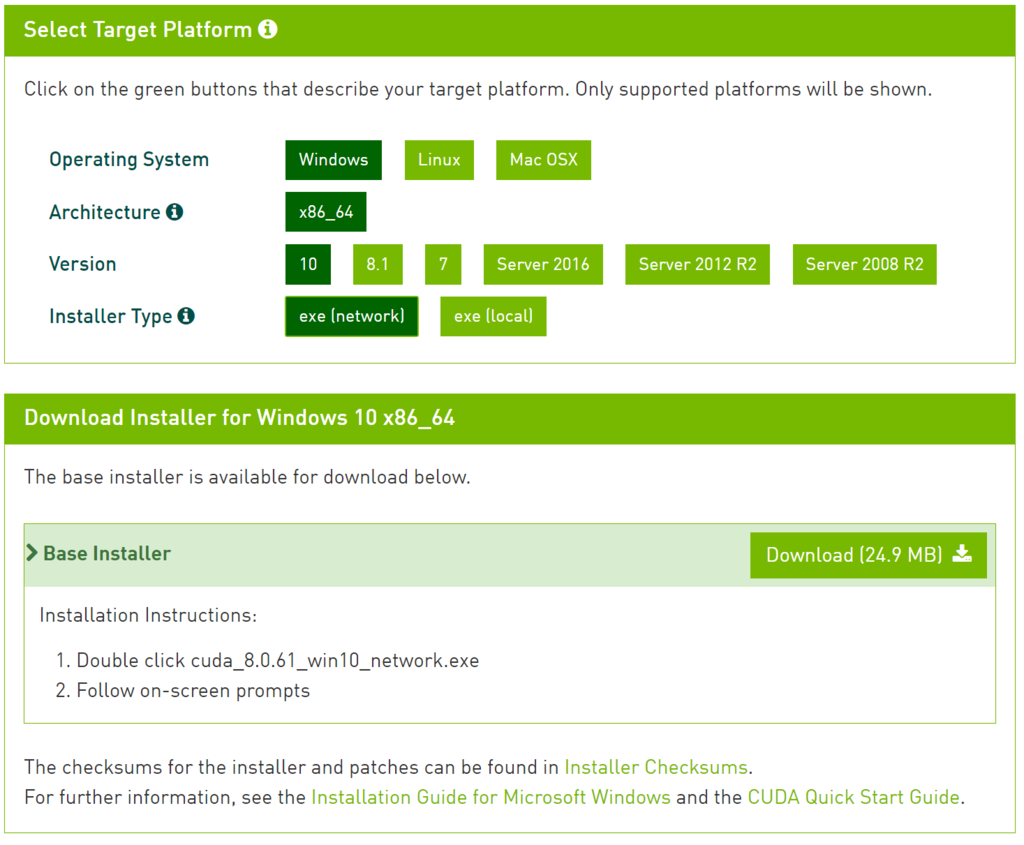This screenshot has height=845, width=1024.
Task: Choose exe (network) installer type
Action: point(351,317)
